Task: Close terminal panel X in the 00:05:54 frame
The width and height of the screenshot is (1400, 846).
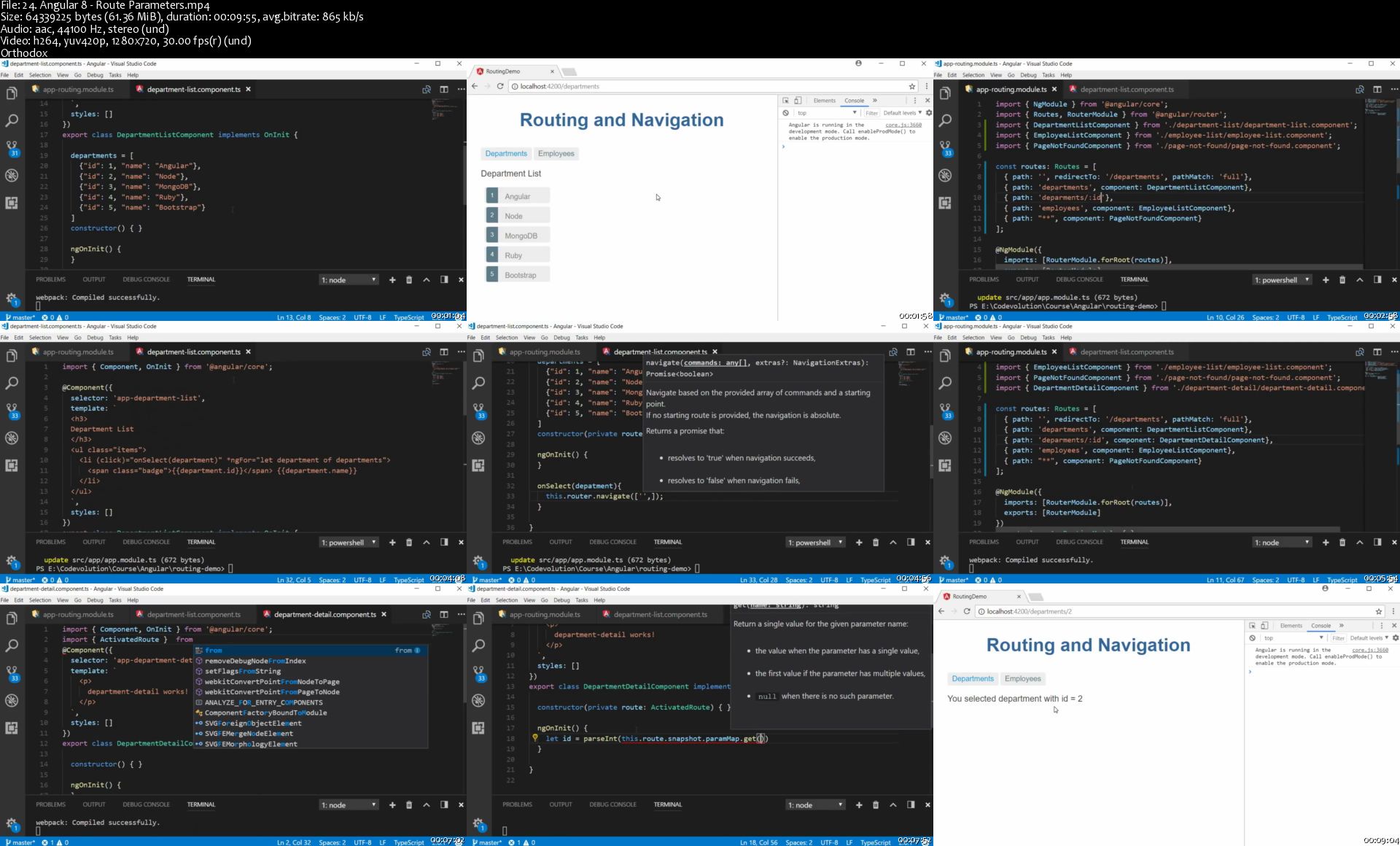Action: click(x=1394, y=542)
